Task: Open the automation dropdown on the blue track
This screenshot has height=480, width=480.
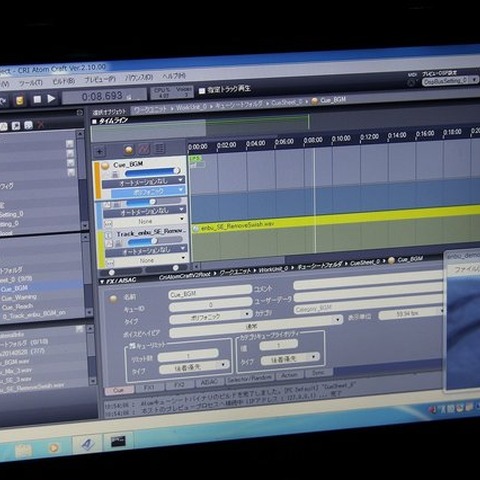Action: 145,211
